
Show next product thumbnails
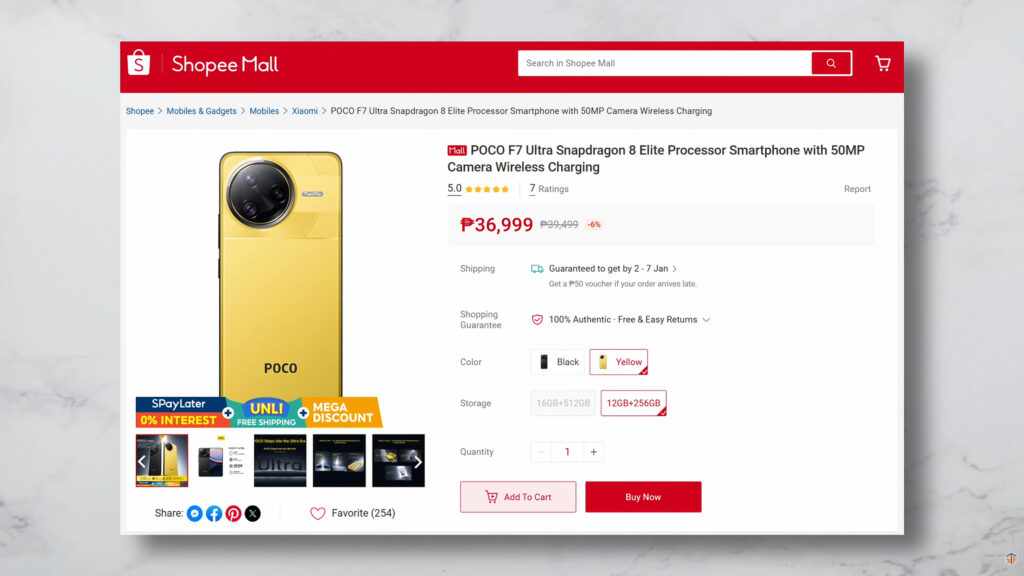418,461
